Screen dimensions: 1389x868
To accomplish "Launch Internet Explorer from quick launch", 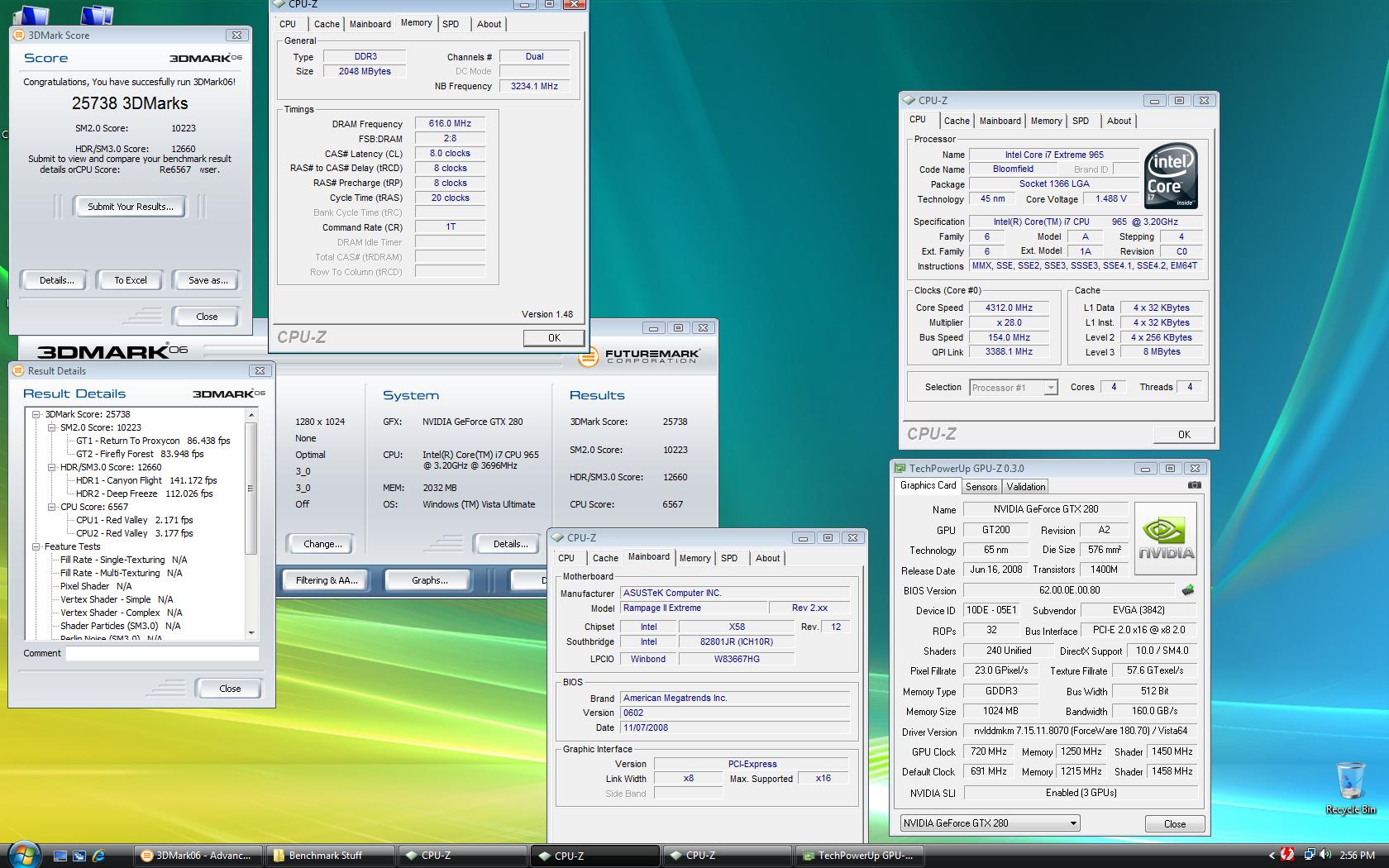I will tap(98, 856).
